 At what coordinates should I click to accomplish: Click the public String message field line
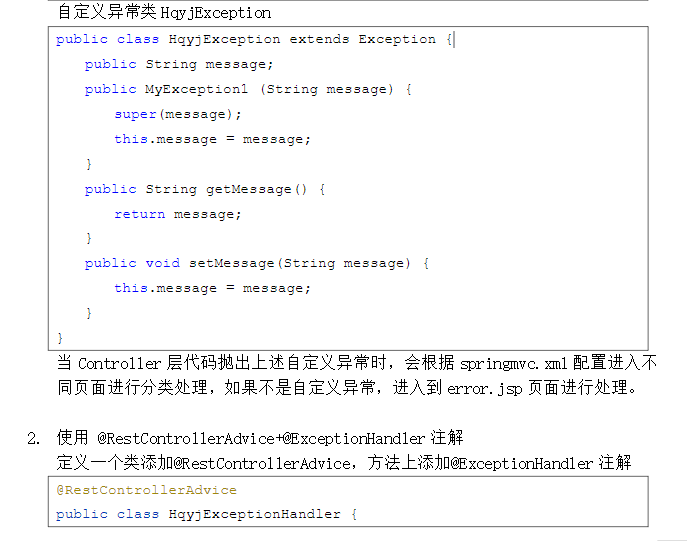click(x=179, y=64)
